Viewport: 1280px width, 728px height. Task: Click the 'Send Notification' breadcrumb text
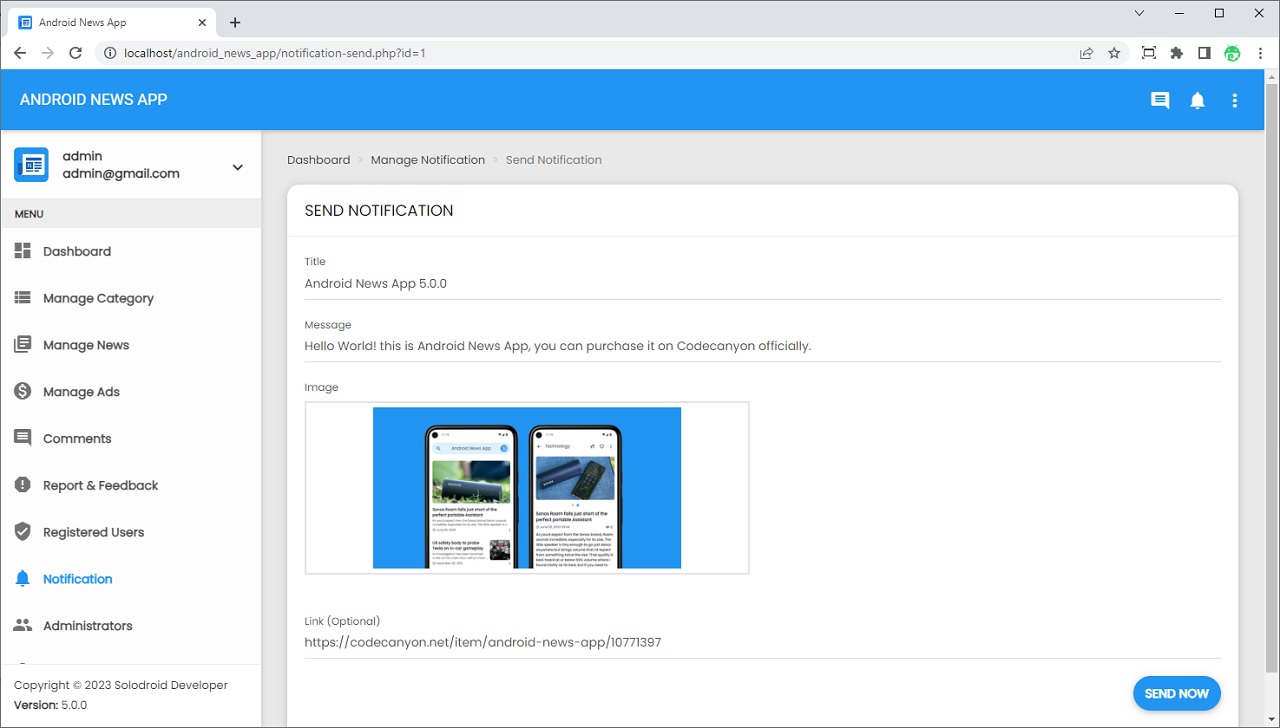[x=554, y=160]
